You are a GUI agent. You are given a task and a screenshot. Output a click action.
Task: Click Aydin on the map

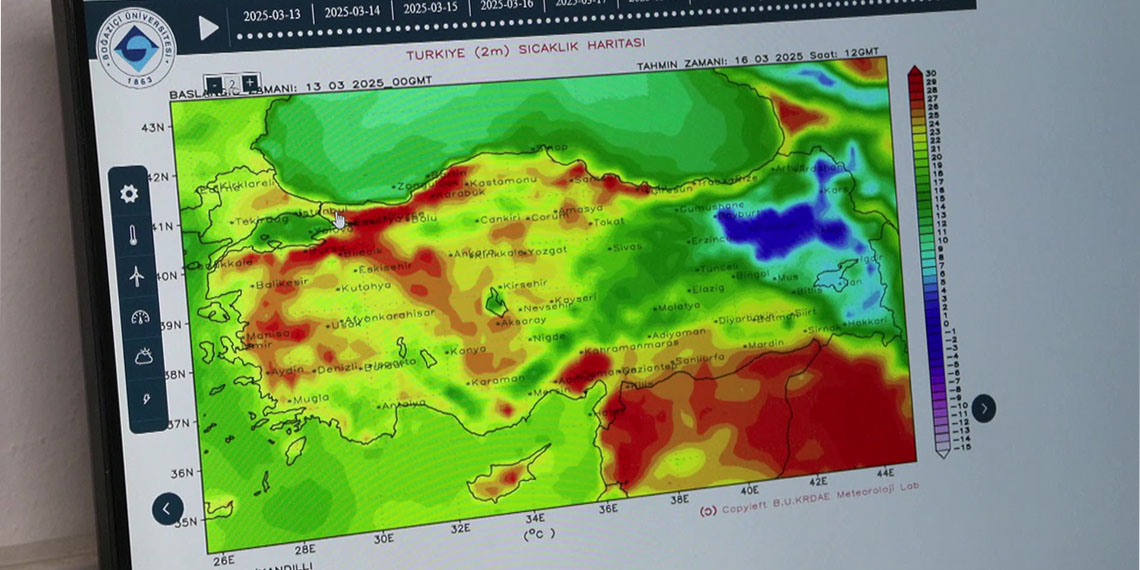coord(285,372)
